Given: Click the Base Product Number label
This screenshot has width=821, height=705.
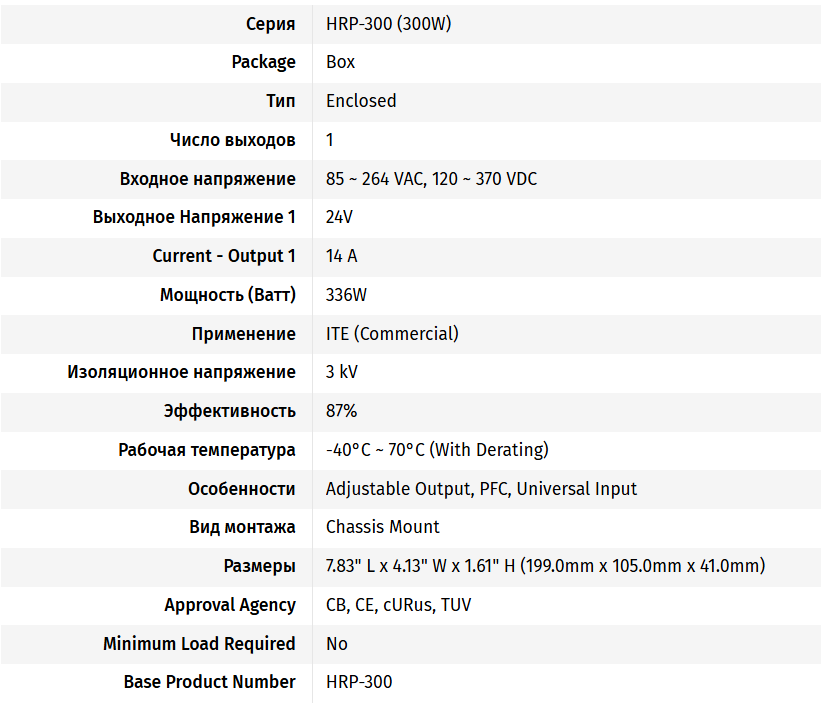Looking at the screenshot, I should tap(209, 682).
